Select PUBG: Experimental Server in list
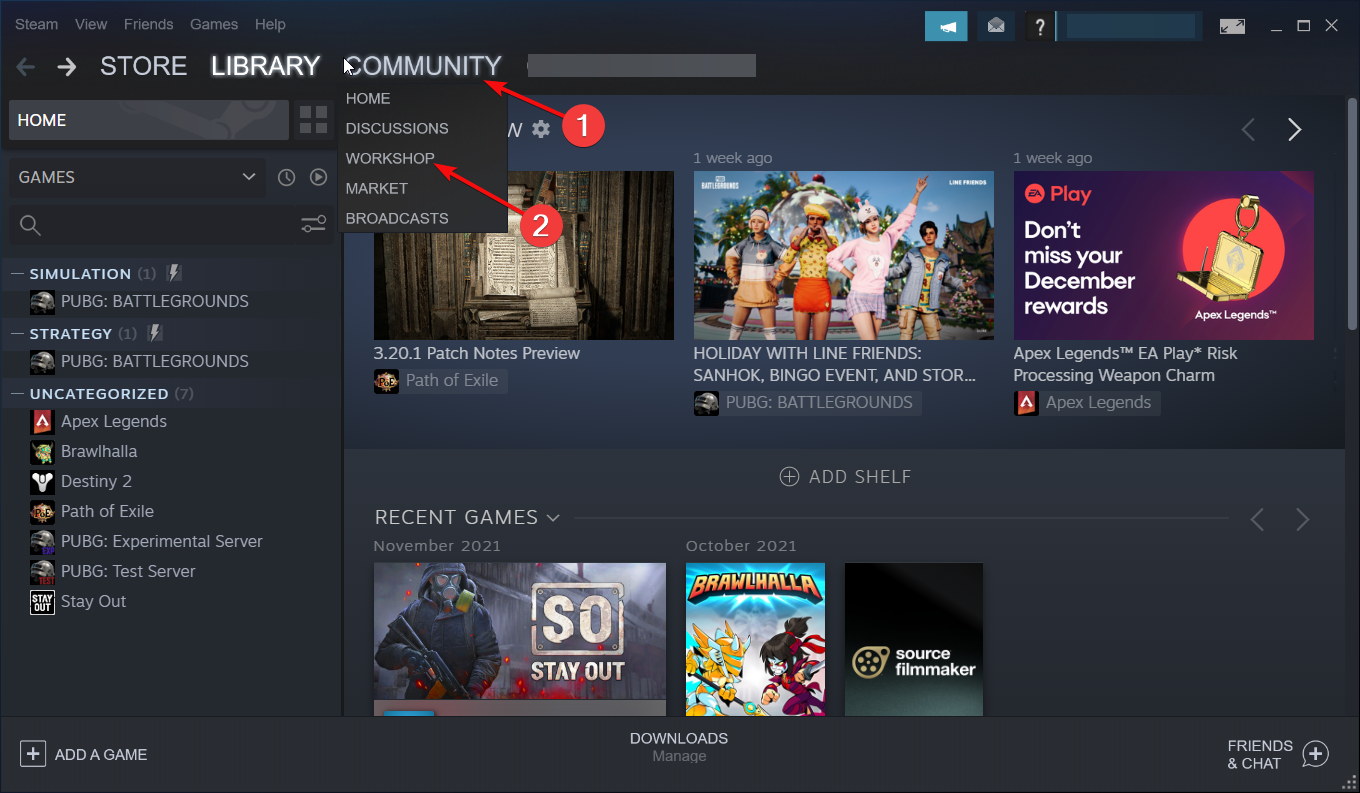This screenshot has height=793, width=1360. coord(161,541)
